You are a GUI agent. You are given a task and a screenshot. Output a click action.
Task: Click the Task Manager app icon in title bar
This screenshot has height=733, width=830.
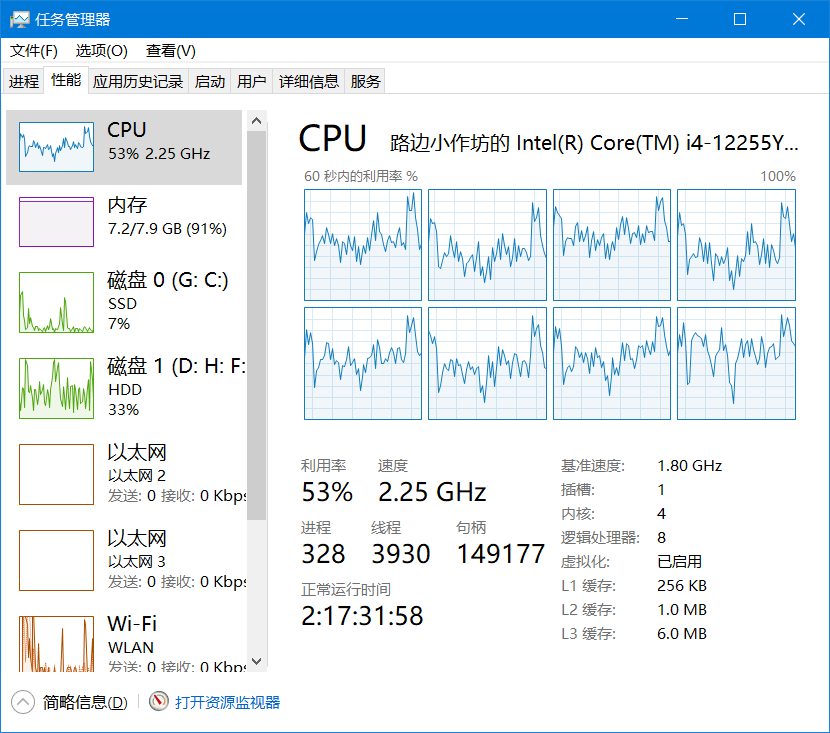[x=20, y=20]
